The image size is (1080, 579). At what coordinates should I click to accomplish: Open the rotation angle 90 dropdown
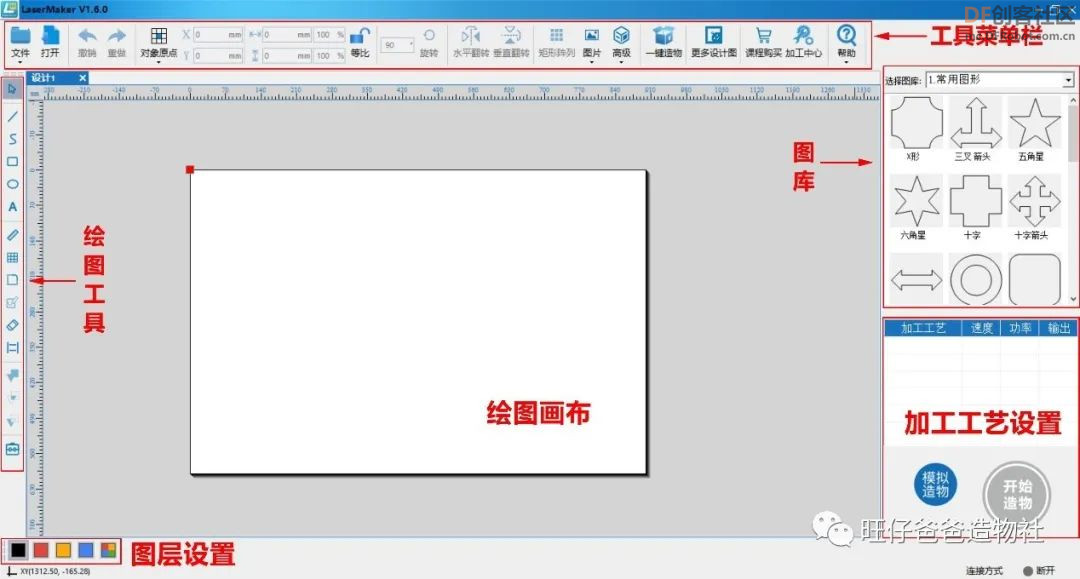[397, 45]
